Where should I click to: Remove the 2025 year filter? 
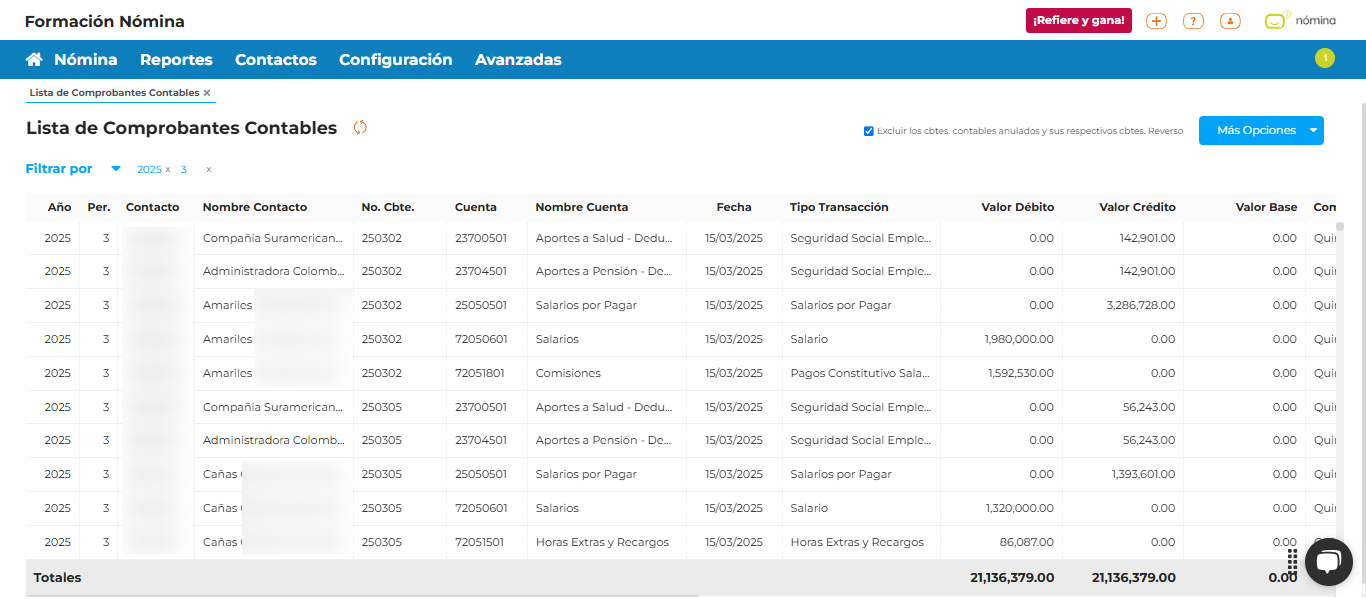point(168,170)
